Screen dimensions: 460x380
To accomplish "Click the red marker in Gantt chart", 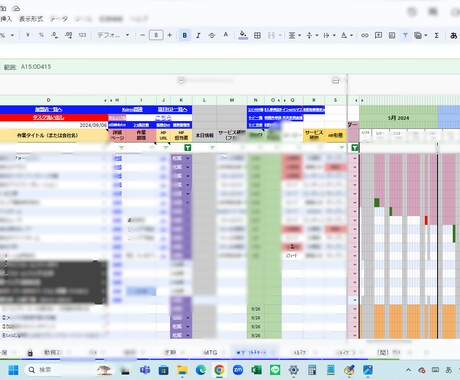I will tap(426, 220).
